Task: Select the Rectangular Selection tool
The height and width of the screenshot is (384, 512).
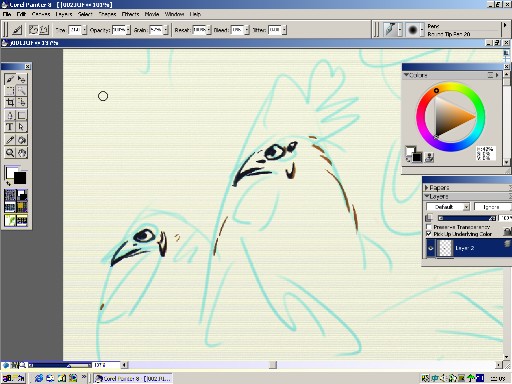Action: [10, 90]
